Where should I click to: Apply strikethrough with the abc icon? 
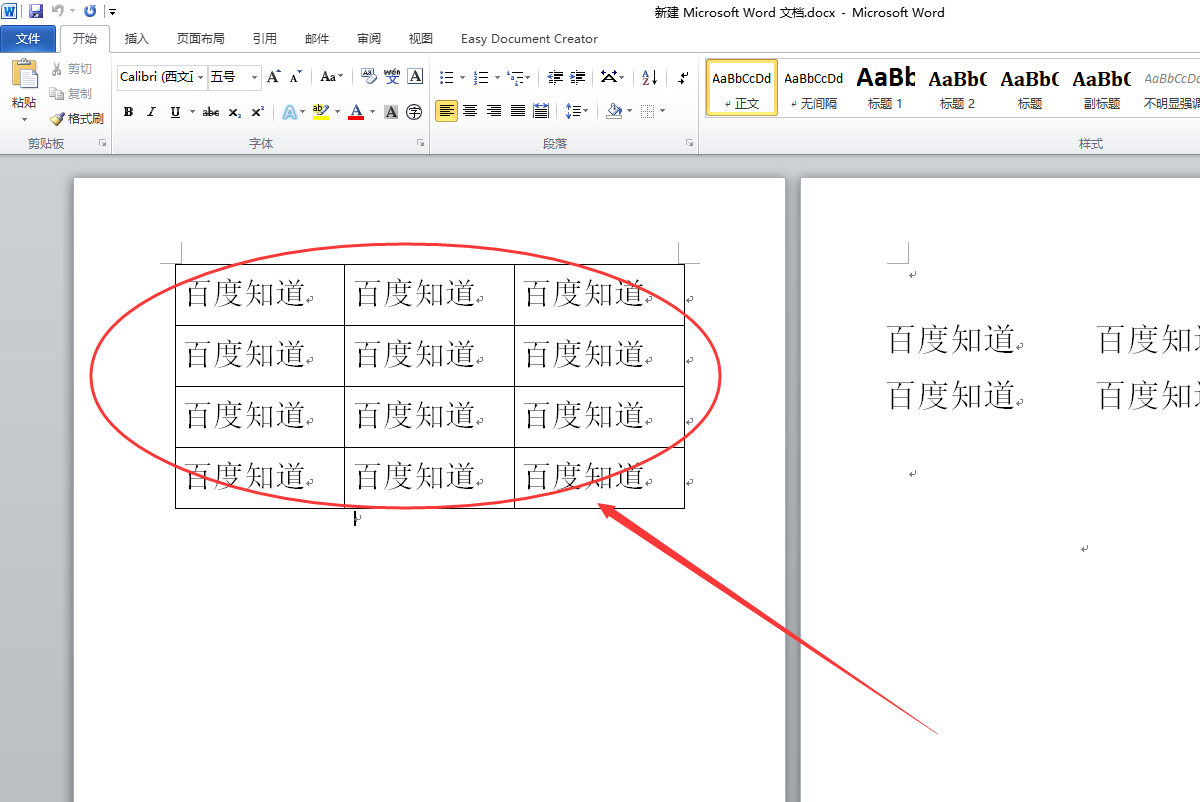[x=210, y=112]
